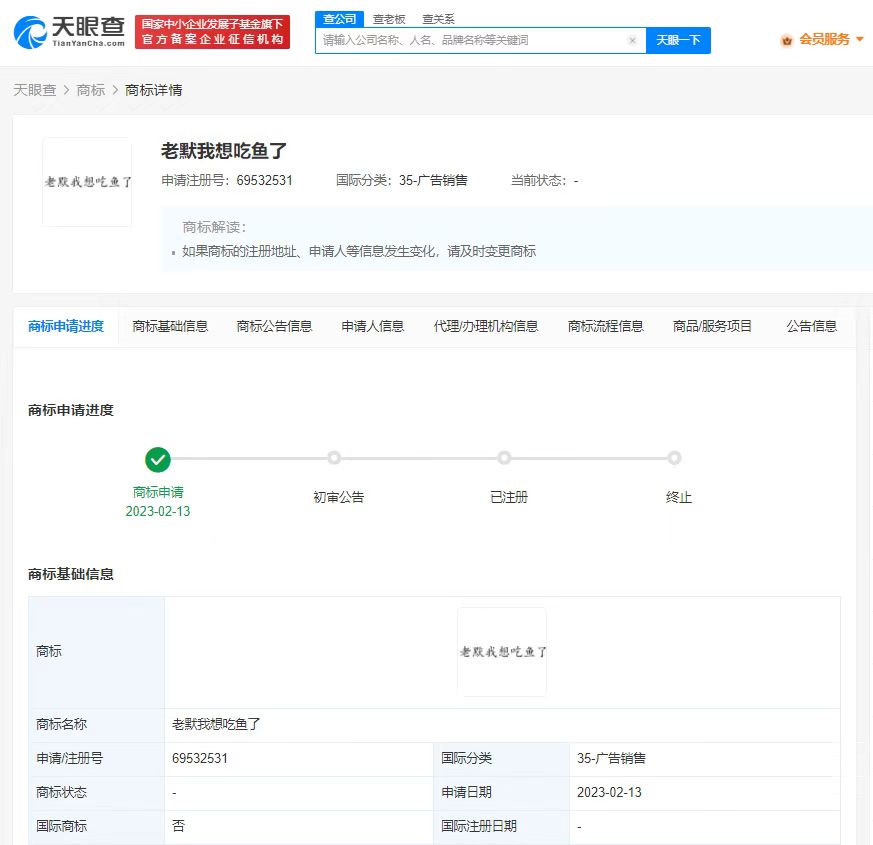Select the 查老板 search tab
The width and height of the screenshot is (873, 845).
(x=389, y=19)
